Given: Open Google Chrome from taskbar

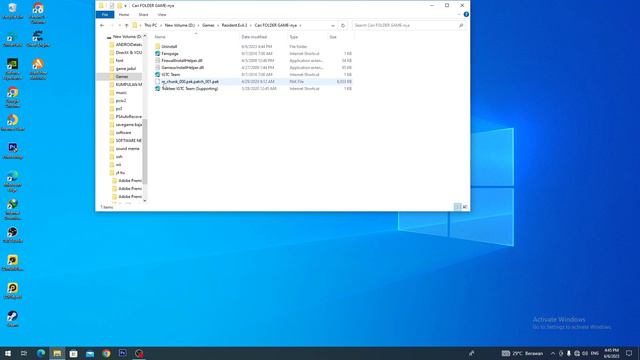Looking at the screenshot, I should pos(106,353).
